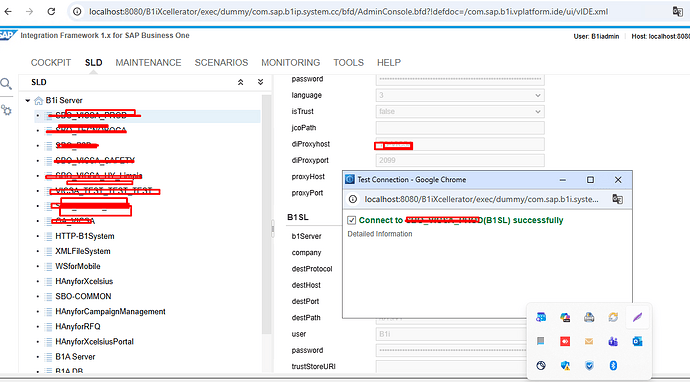Select HAnyforCampaignManagement entry
Viewport: 690px width, 382px height.
click(110, 312)
